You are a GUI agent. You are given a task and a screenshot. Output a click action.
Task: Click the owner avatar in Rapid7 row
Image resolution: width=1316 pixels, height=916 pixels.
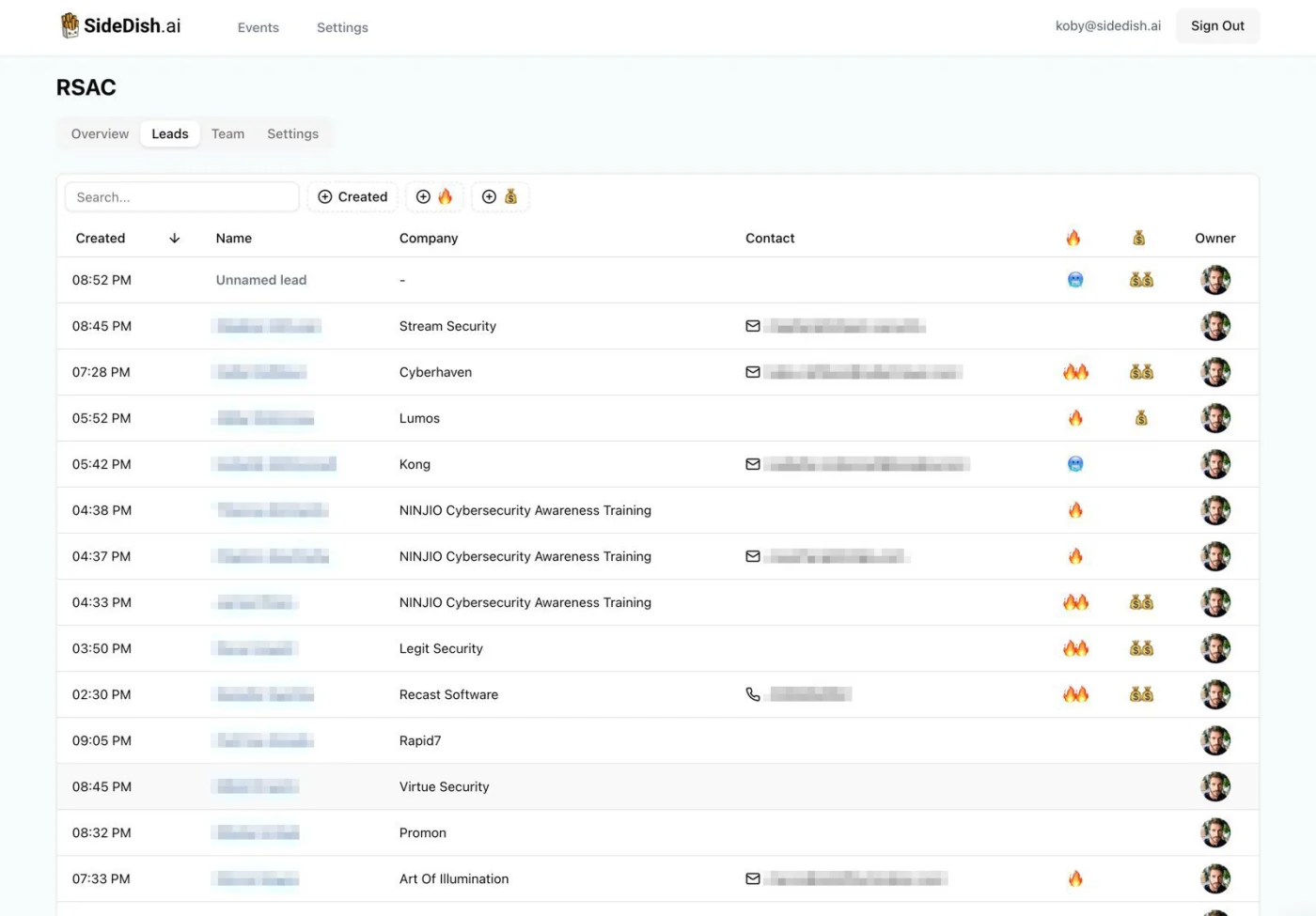click(1215, 740)
